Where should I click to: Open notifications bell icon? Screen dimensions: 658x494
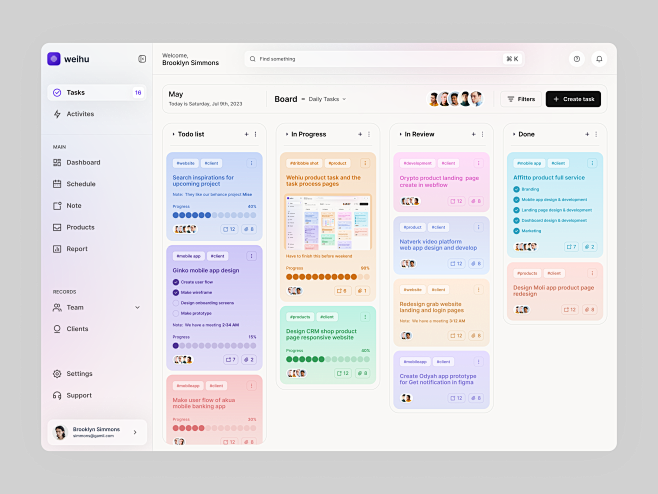coord(599,59)
